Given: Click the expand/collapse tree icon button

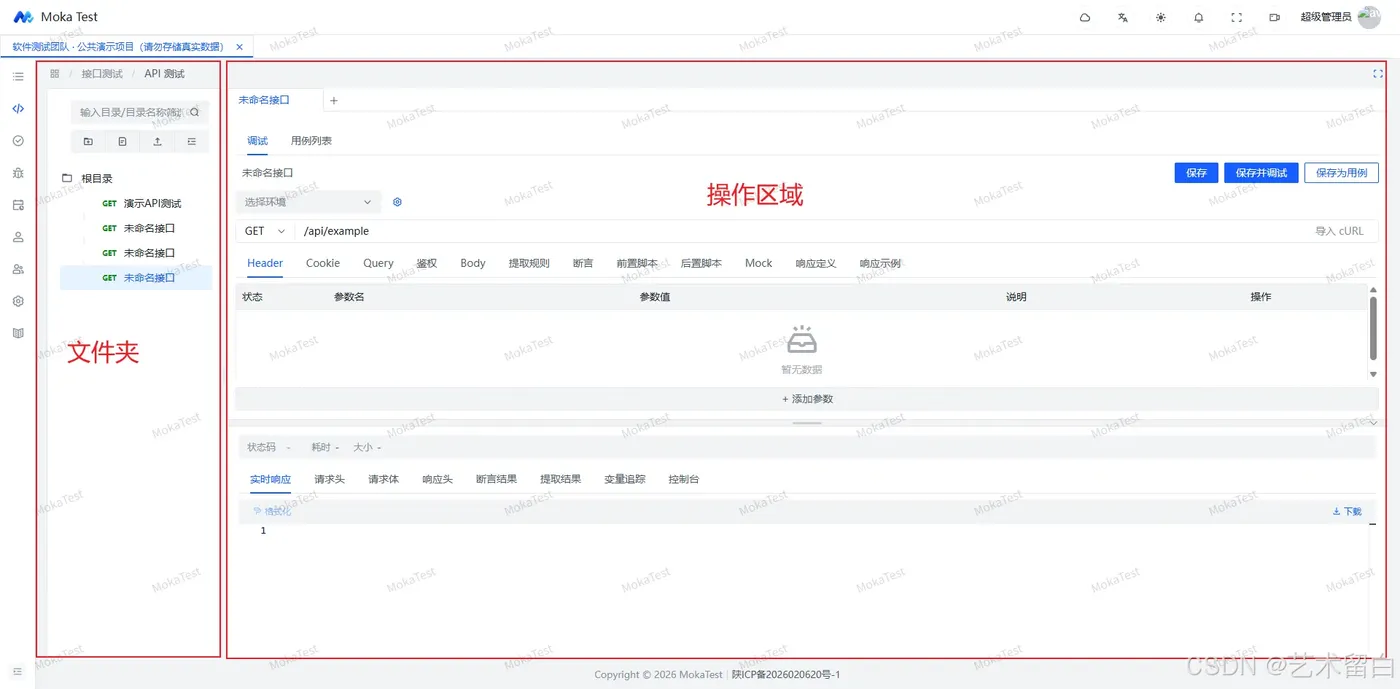Looking at the screenshot, I should [192, 142].
